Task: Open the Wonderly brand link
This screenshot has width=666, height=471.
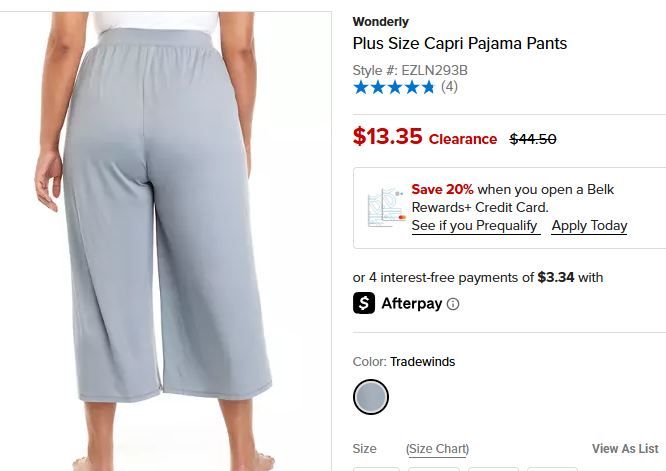Action: [380, 22]
